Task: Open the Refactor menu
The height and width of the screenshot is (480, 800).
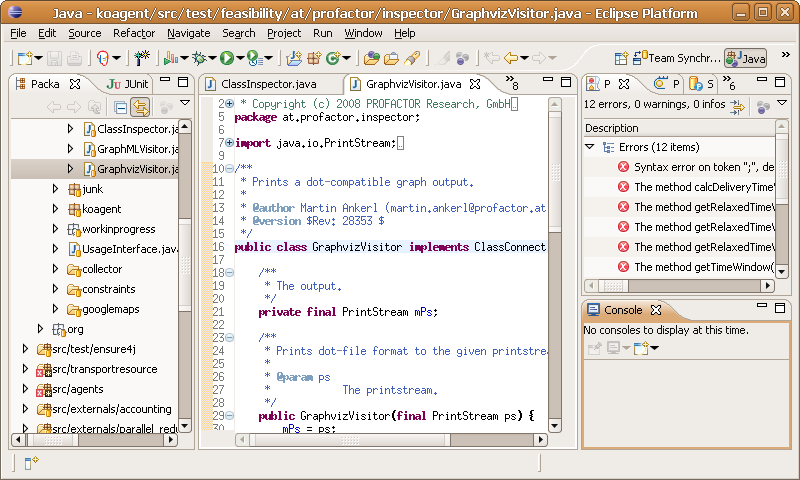Action: 134,33
